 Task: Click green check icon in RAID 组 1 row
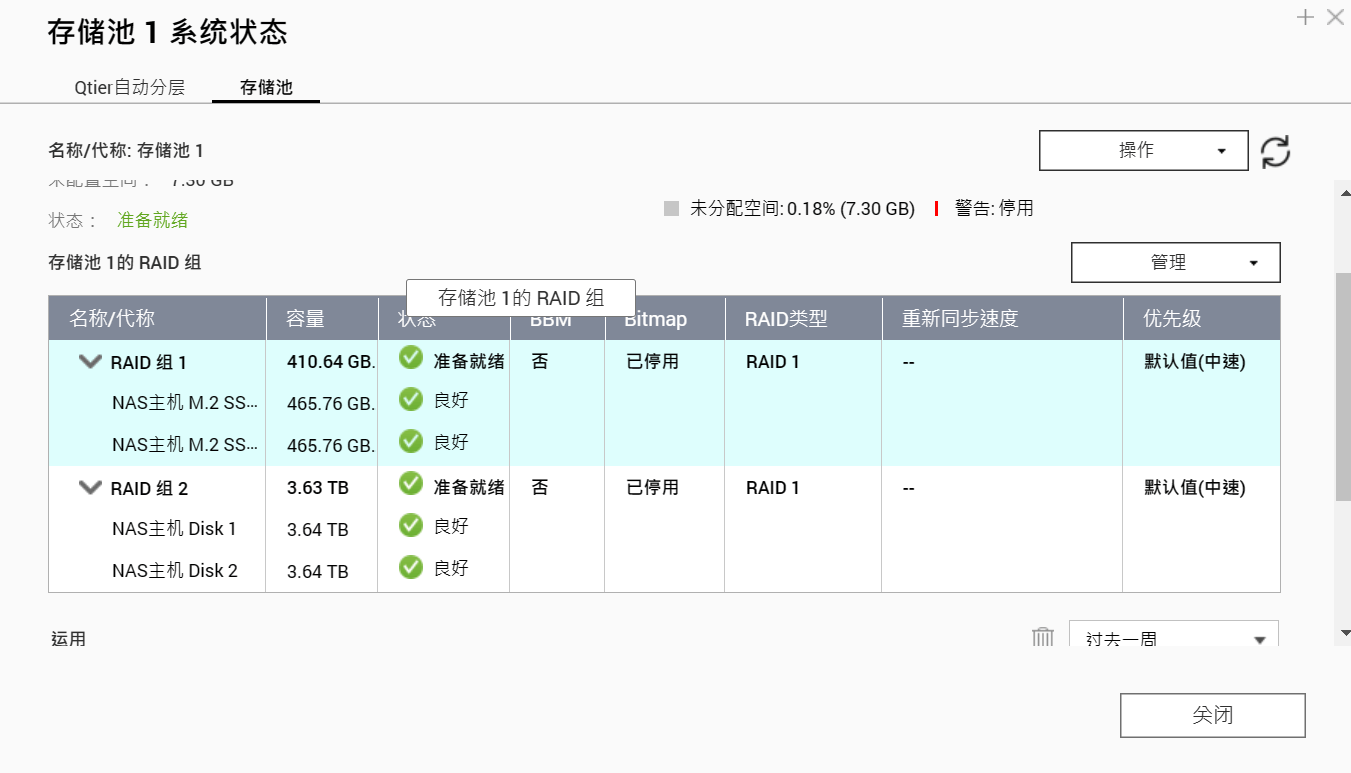click(410, 359)
